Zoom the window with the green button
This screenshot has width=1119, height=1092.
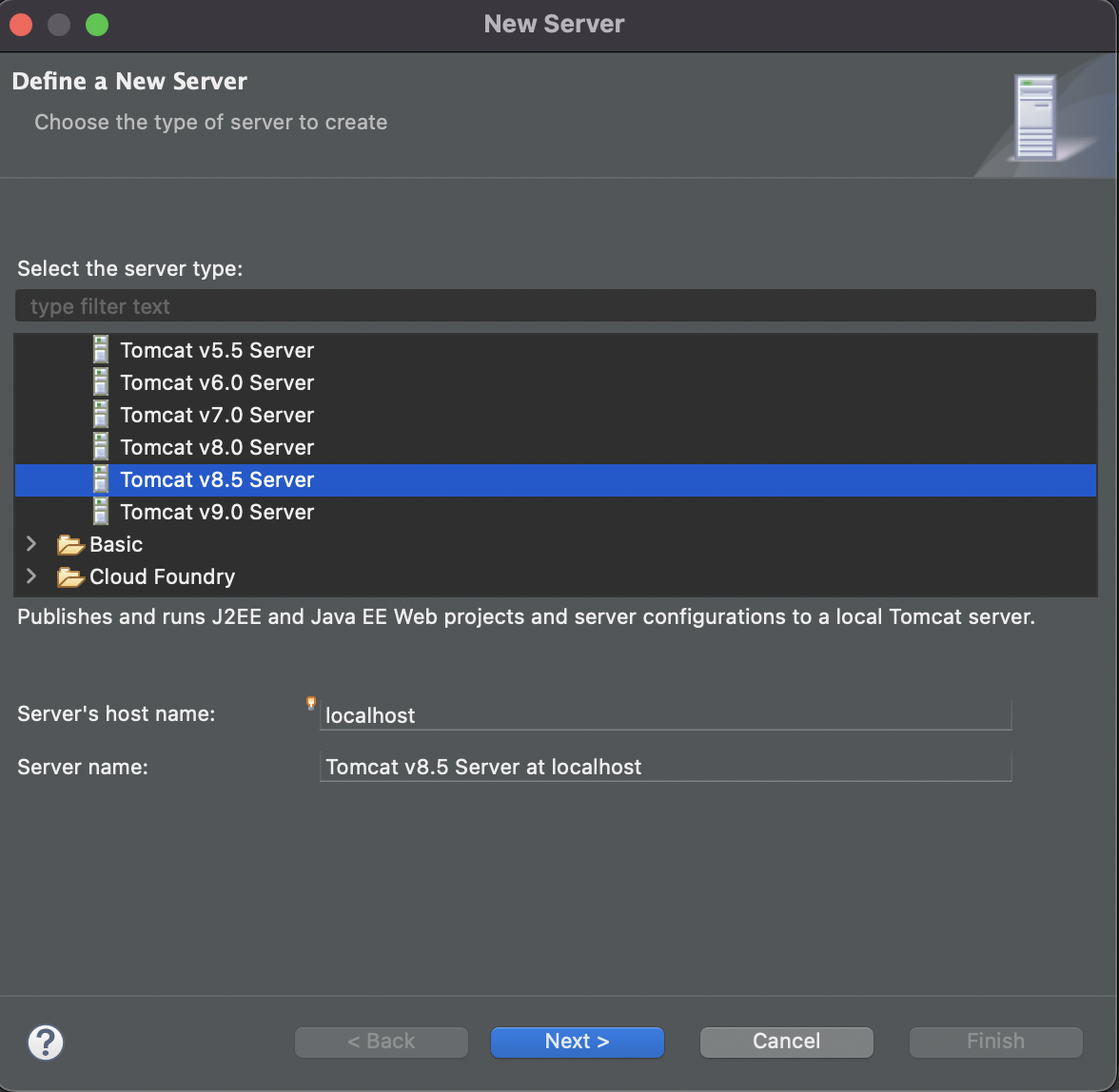(97, 25)
